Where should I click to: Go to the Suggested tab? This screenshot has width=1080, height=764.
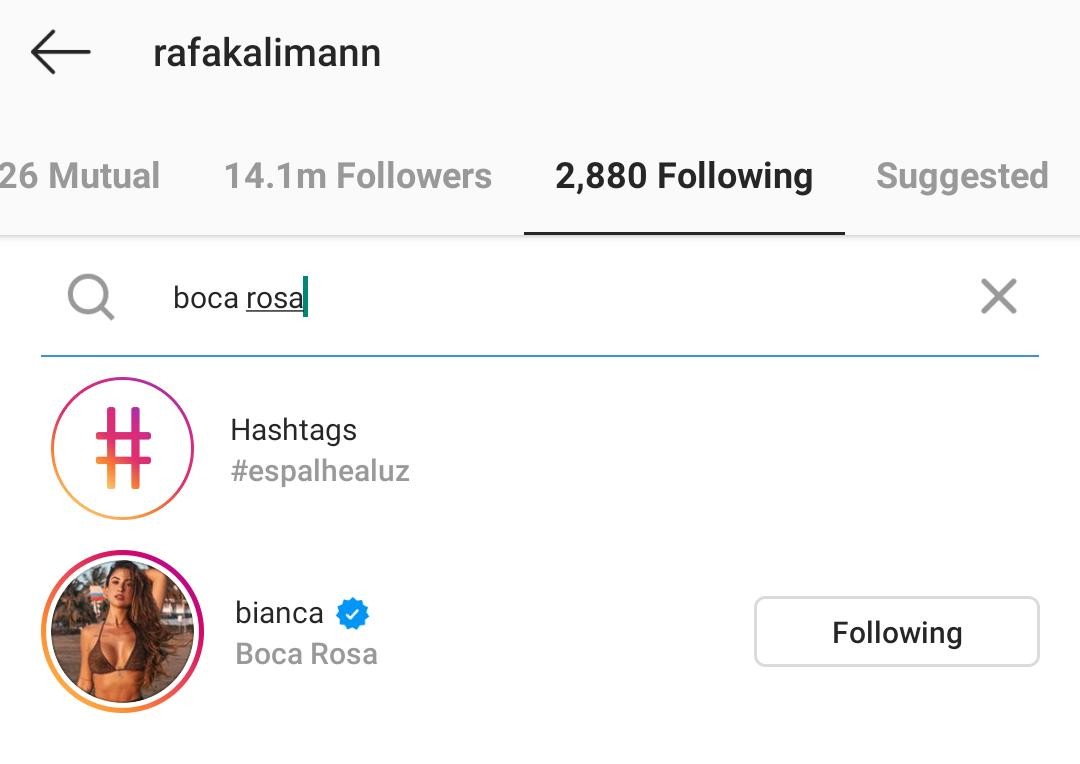[962, 176]
